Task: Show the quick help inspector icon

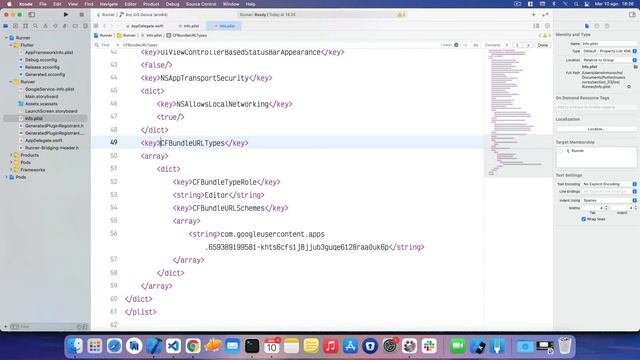Action: (x=607, y=26)
